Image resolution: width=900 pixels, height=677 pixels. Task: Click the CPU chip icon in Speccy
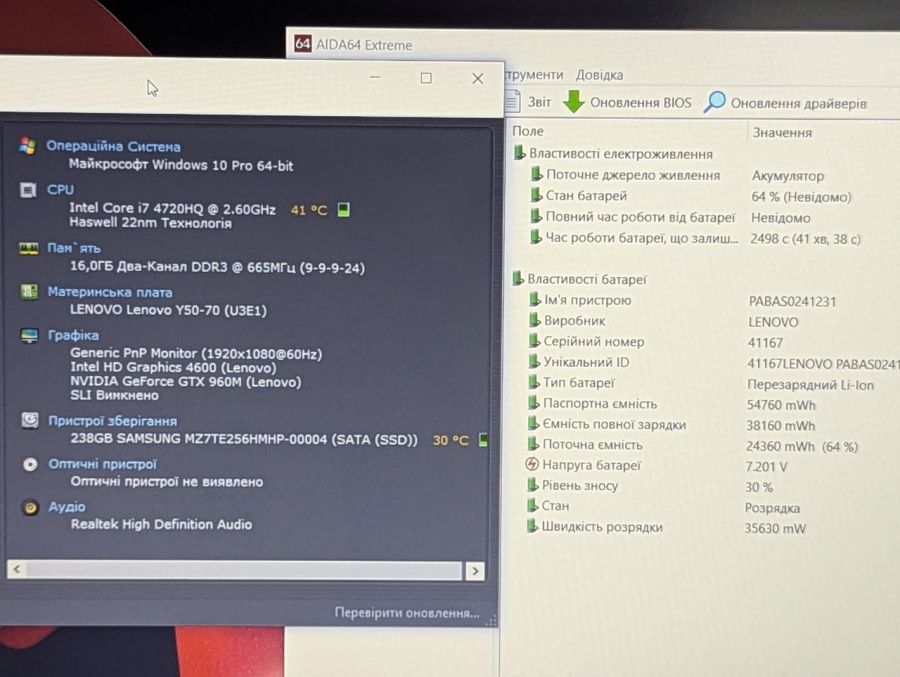click(x=28, y=189)
